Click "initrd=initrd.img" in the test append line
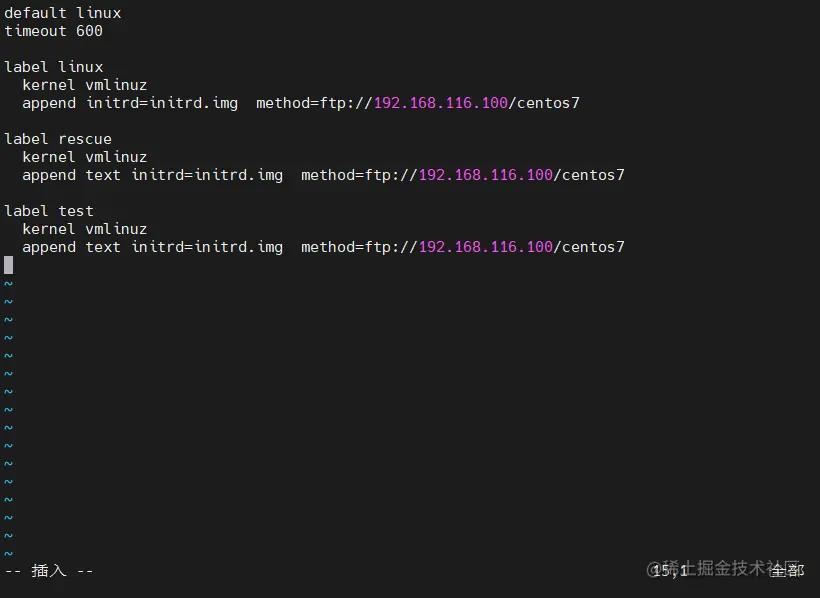Viewport: 820px width, 598px height. (207, 247)
